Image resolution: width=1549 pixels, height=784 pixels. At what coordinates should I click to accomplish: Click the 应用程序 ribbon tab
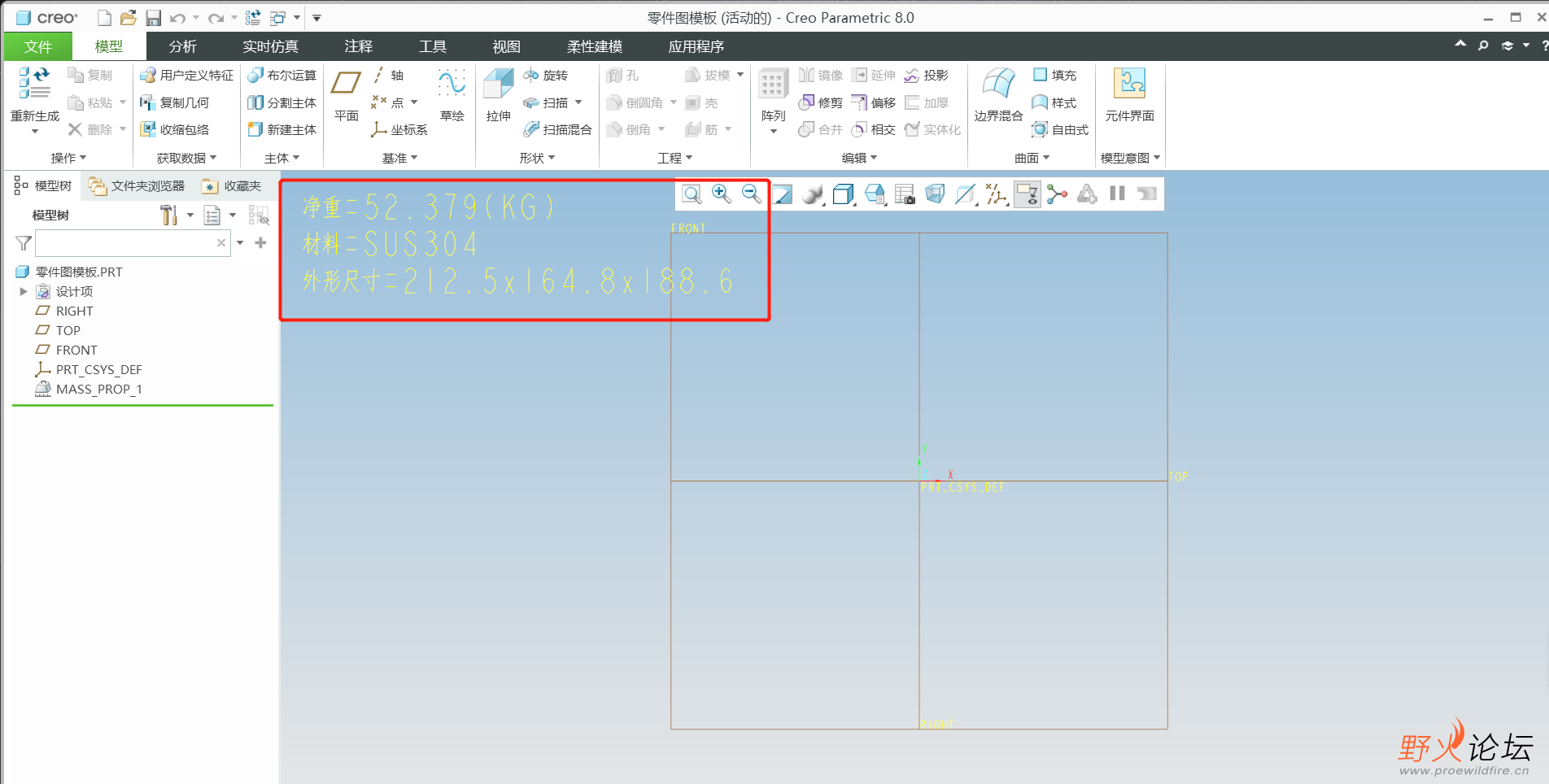[696, 46]
